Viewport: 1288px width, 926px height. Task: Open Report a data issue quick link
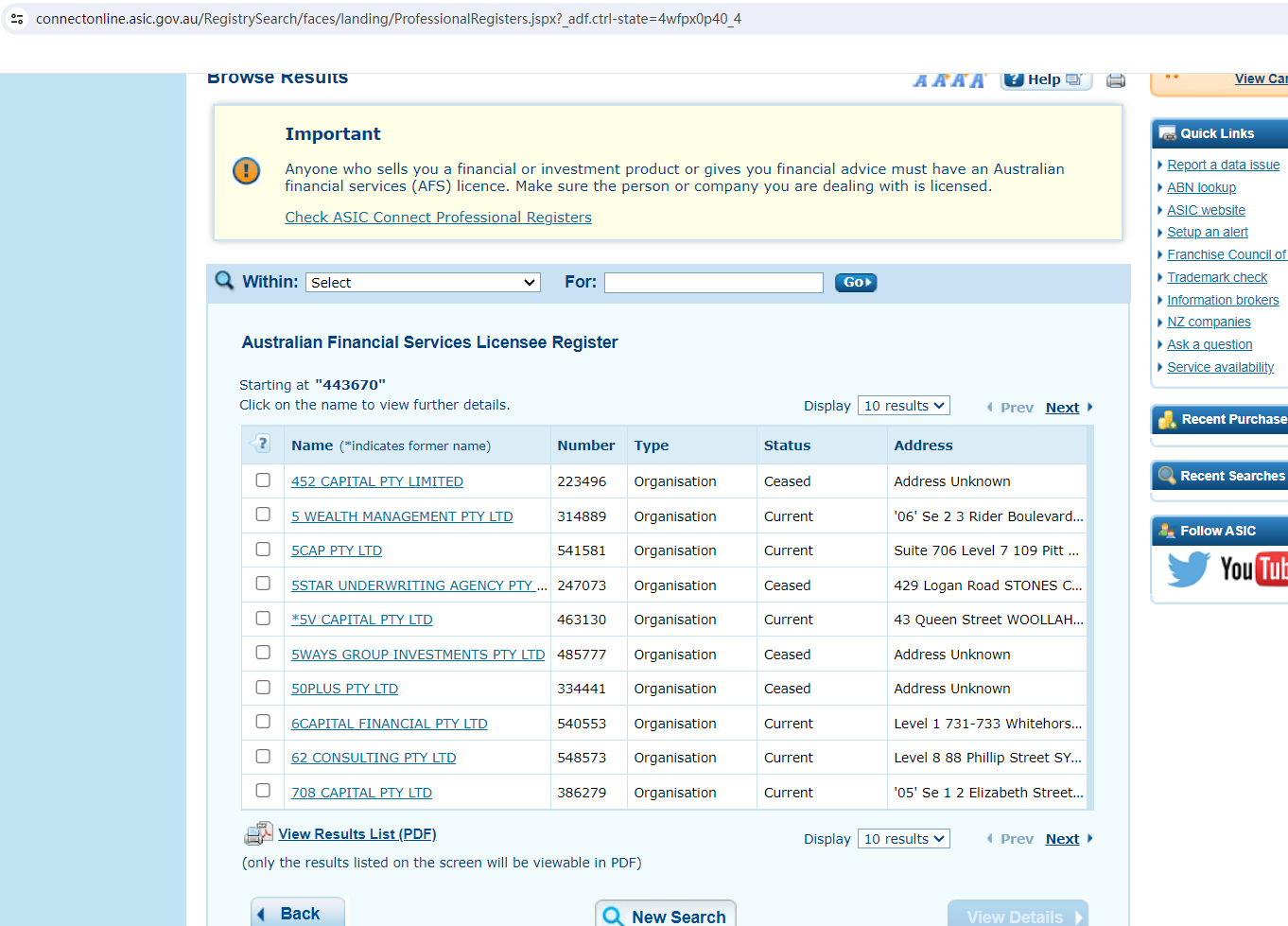pos(1224,165)
